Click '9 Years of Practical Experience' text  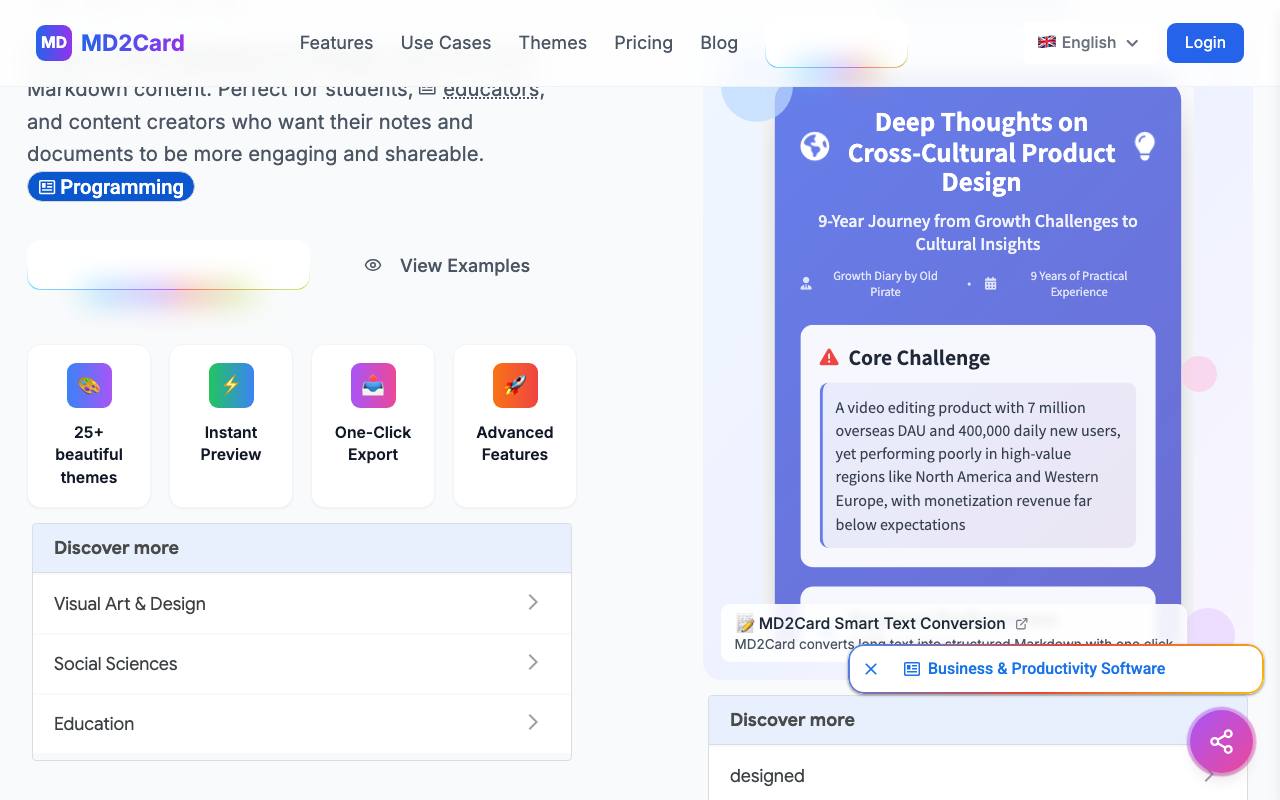[1079, 284]
